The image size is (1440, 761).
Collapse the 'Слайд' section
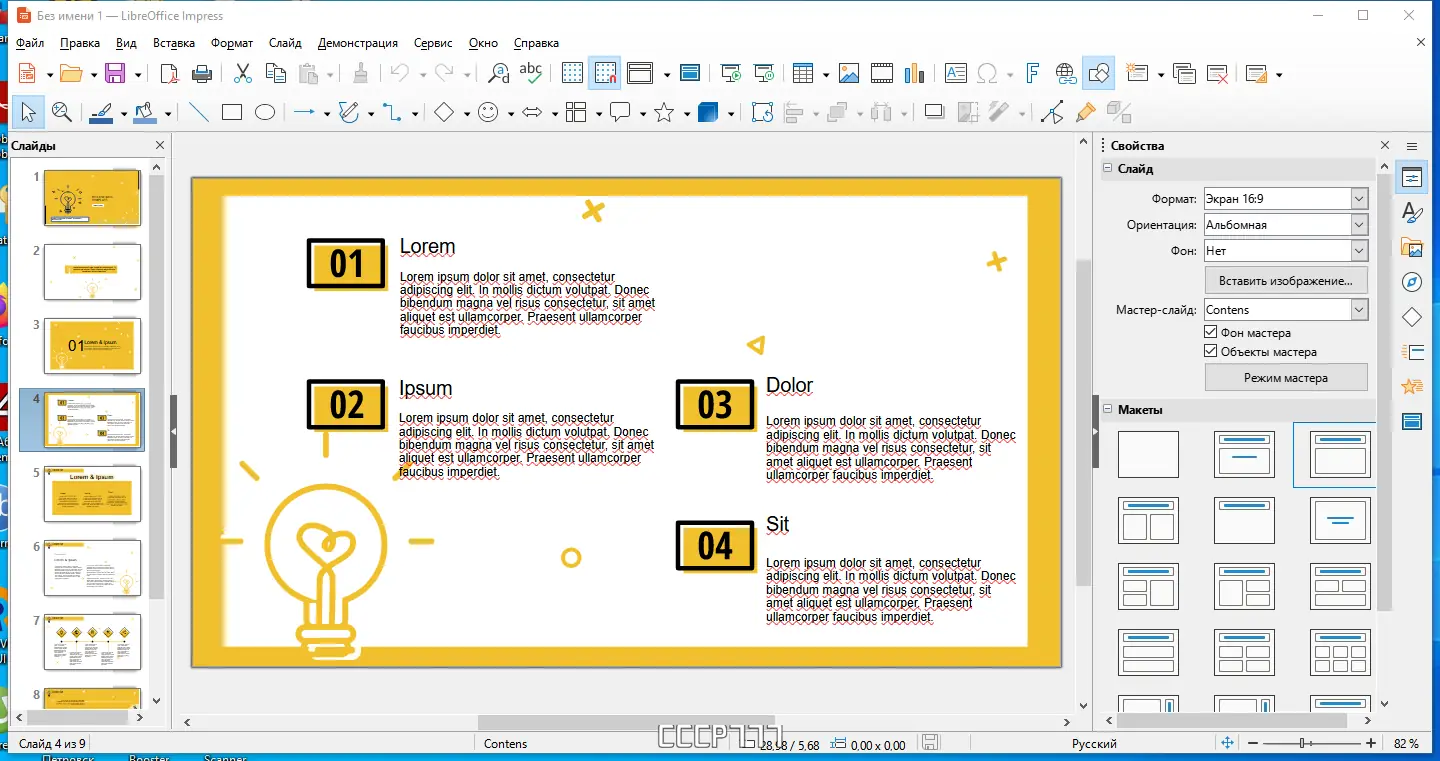pos(1108,169)
